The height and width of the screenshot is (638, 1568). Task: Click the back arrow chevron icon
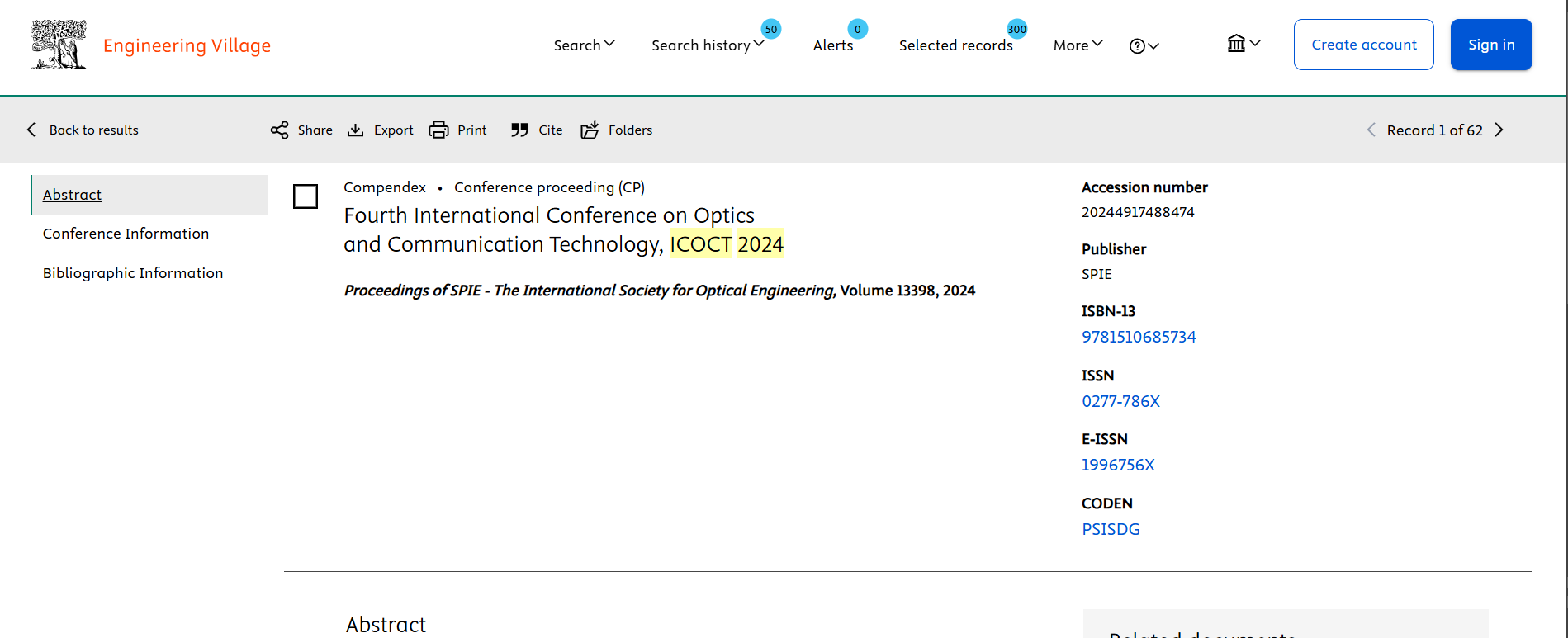click(31, 130)
